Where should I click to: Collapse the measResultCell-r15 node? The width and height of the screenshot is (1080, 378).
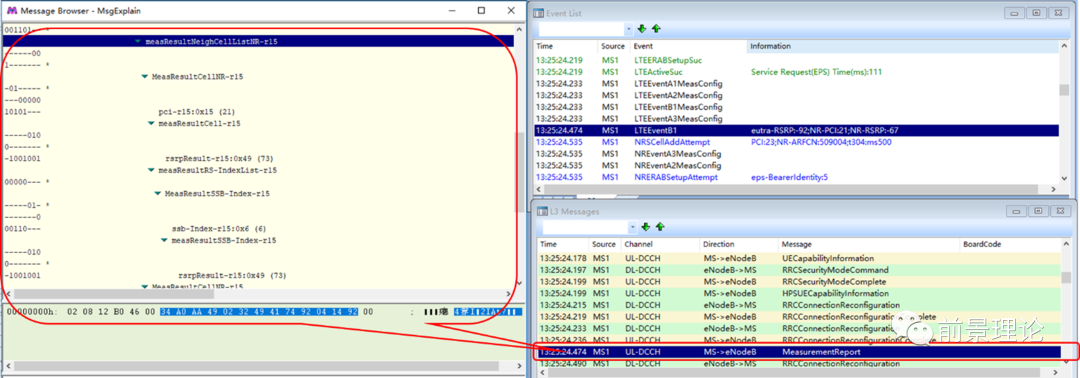pyautogui.click(x=151, y=123)
